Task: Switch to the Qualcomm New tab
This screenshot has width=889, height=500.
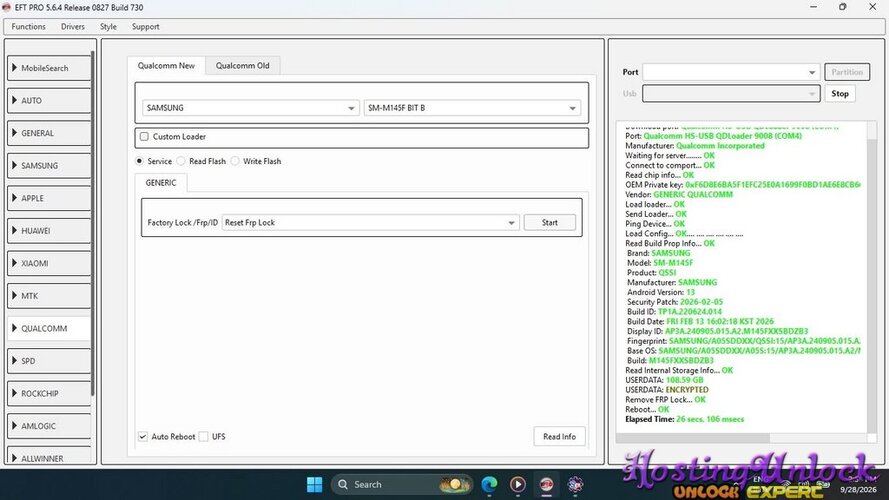Action: (166, 66)
